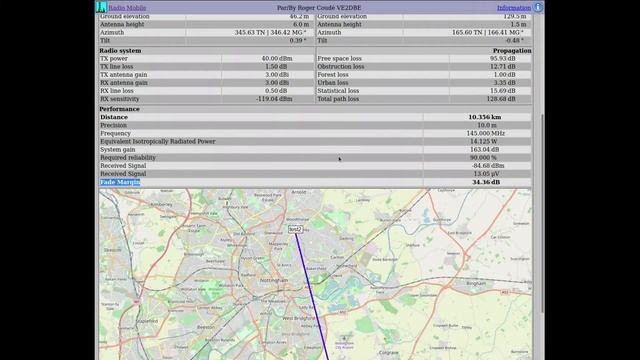Click the Required reliability label

pos(128,158)
